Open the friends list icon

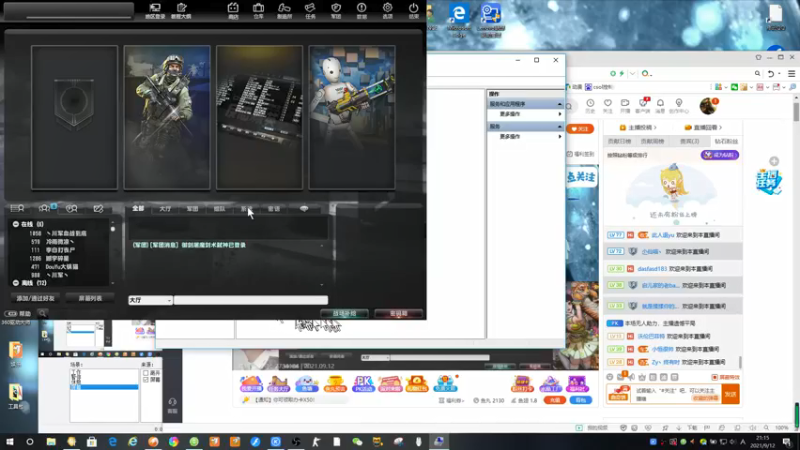17,208
